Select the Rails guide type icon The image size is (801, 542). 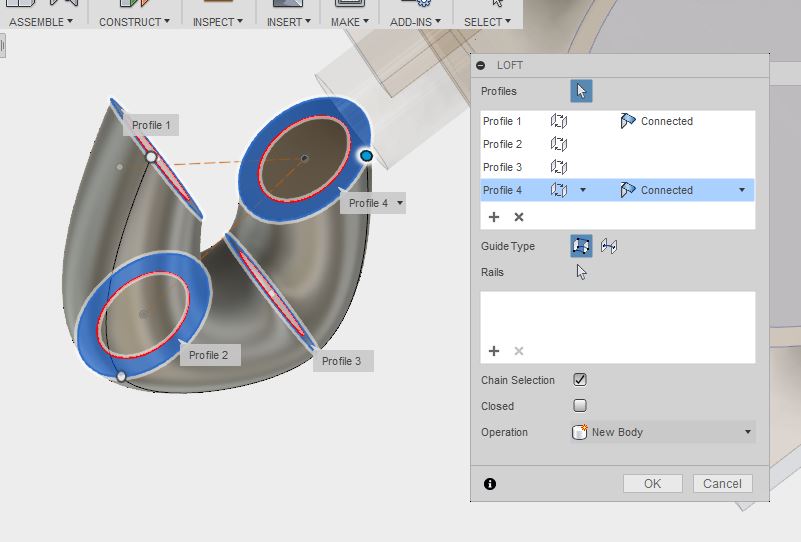click(581, 246)
